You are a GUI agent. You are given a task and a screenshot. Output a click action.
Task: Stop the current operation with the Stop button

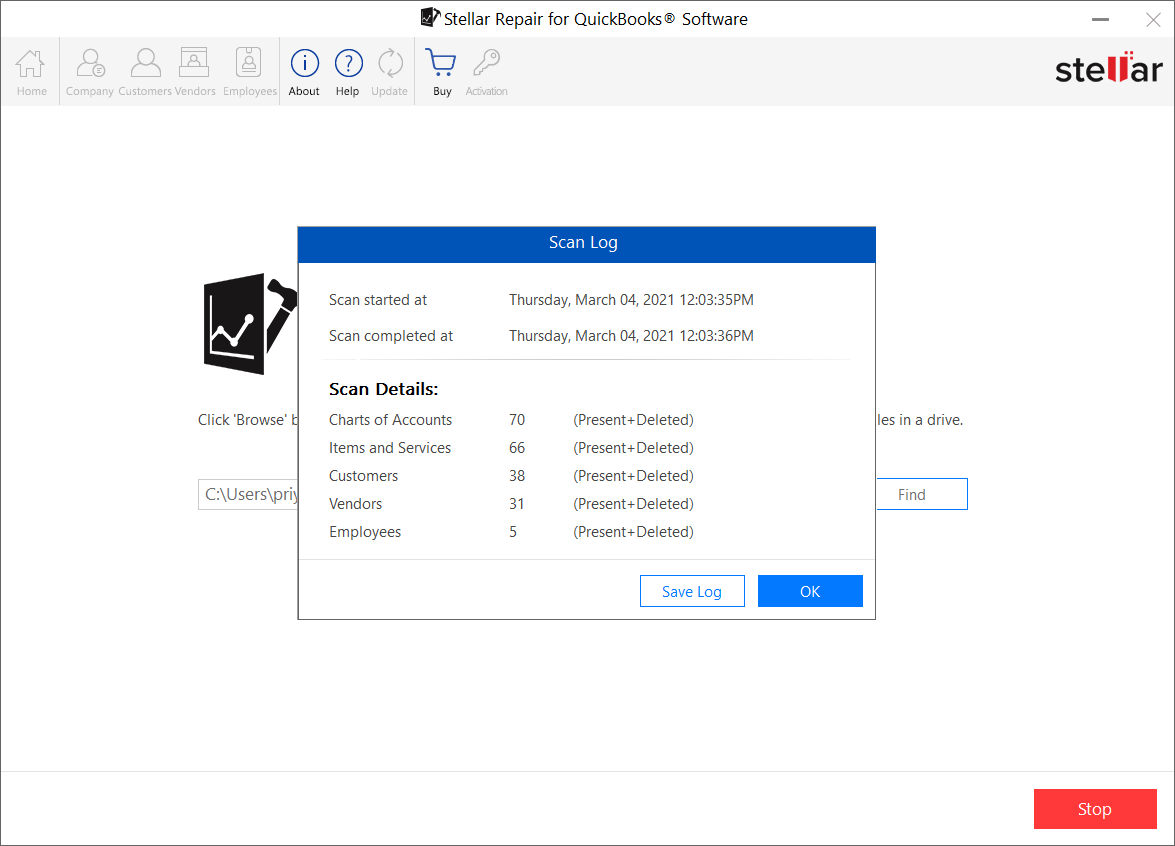click(1095, 809)
